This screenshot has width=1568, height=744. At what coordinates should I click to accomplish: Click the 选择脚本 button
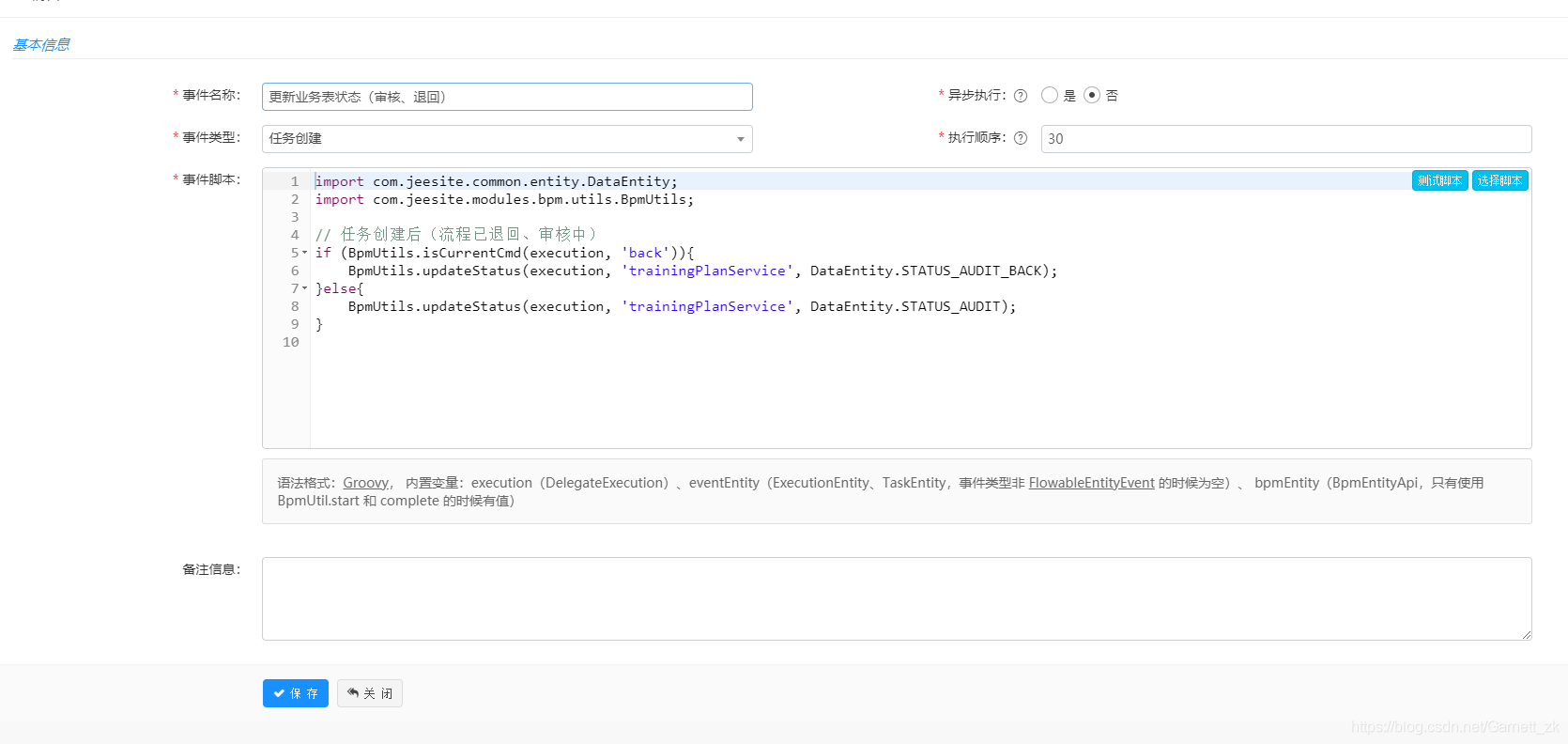pos(1499,180)
